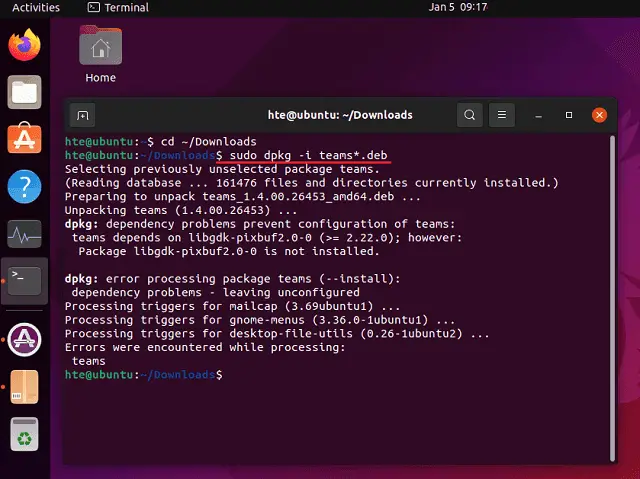This screenshot has width=640, height=479.
Task: Click the terminal vertical scrollbar
Action: (x=612, y=299)
